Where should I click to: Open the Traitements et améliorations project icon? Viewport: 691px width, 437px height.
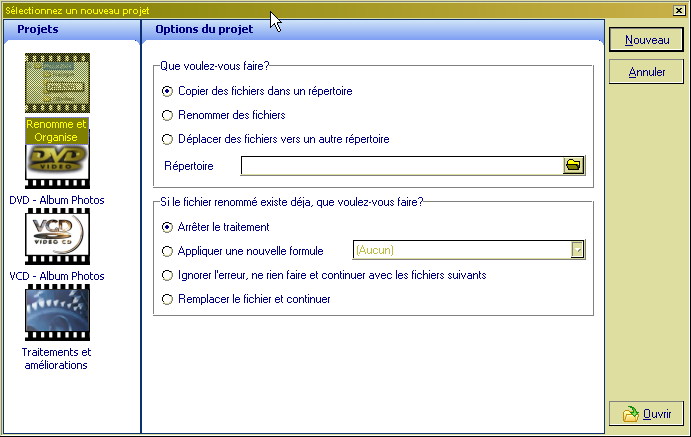point(57,314)
